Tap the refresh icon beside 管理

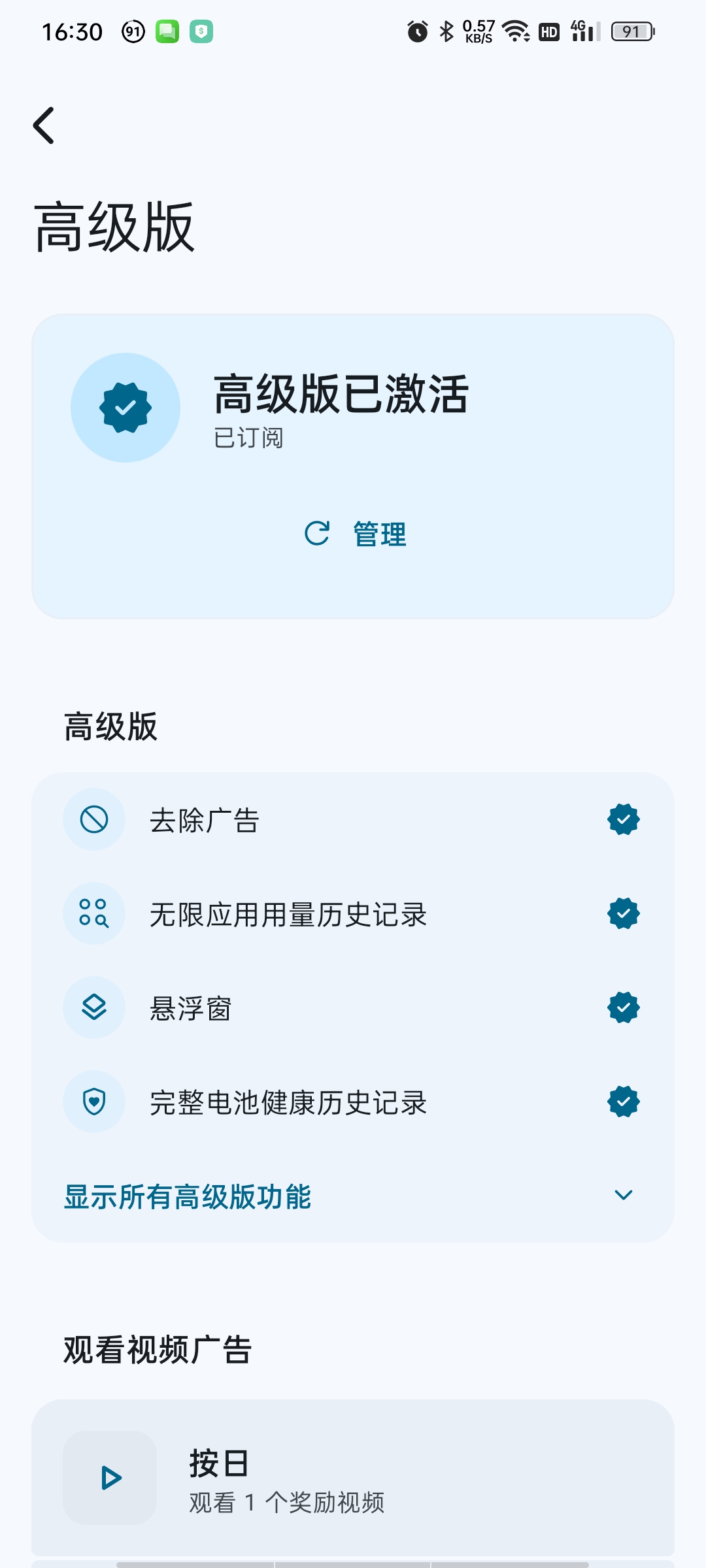(x=317, y=533)
